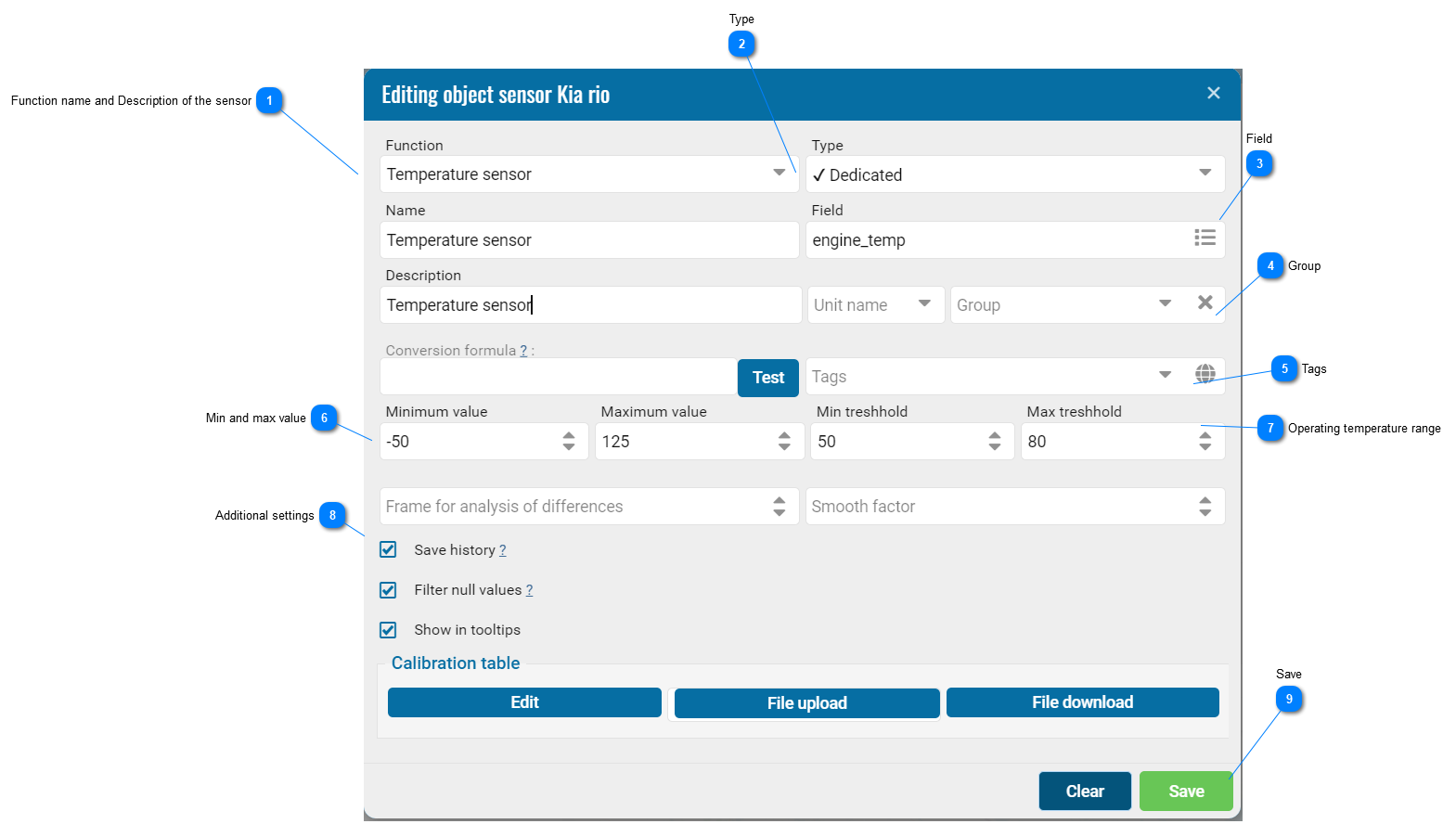1456x824 pixels.
Task: Click the globe icon in Tags field
Action: pyautogui.click(x=1205, y=374)
